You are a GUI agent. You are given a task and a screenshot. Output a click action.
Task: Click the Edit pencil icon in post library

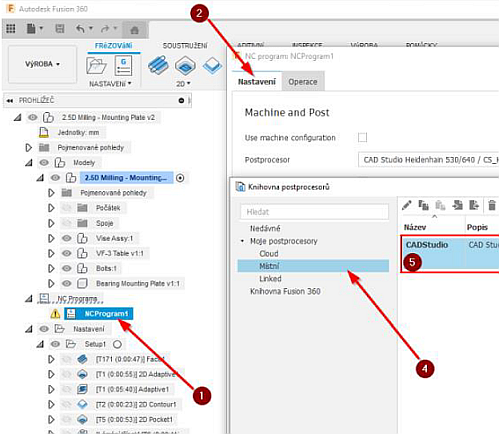(407, 205)
